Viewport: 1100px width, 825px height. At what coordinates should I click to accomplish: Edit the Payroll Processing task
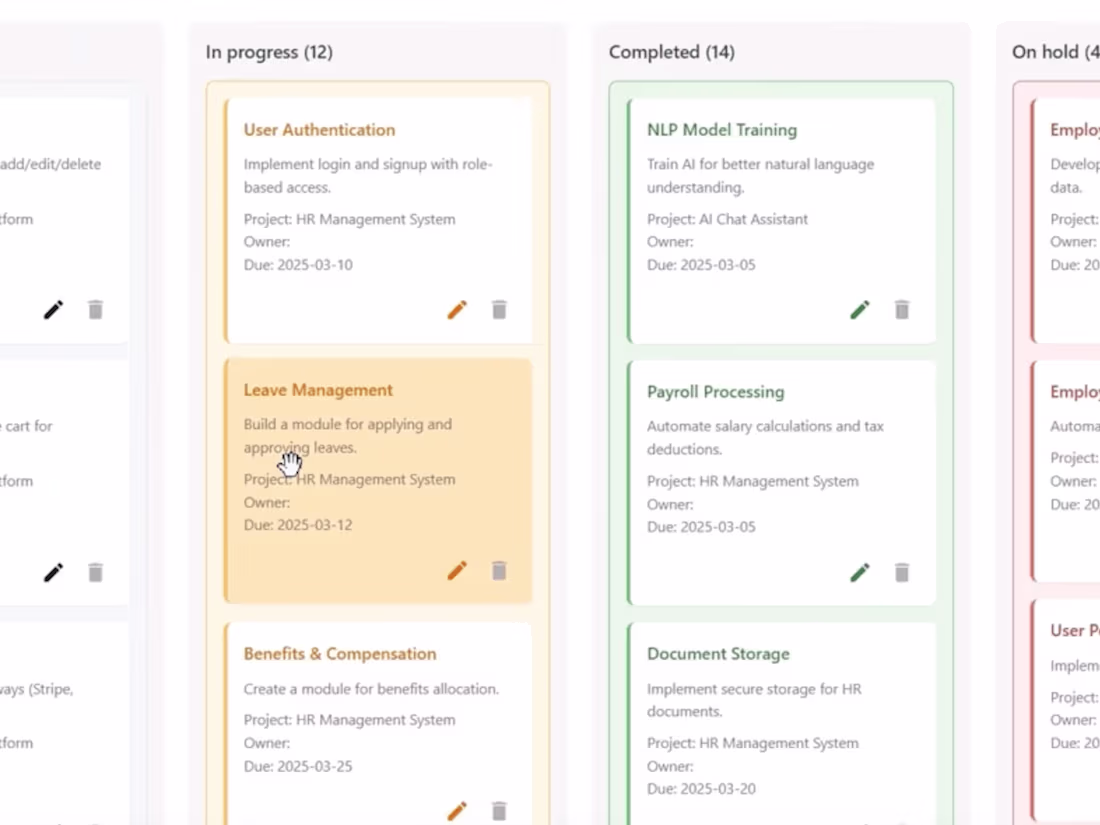point(860,572)
